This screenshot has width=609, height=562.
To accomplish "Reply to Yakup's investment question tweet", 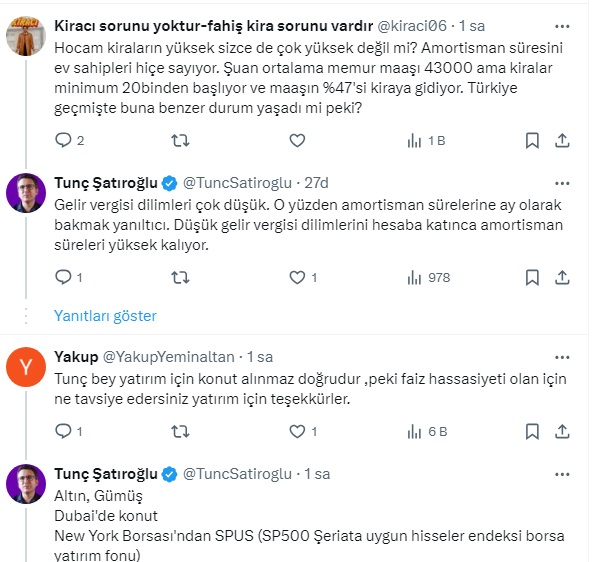I will coord(66,431).
